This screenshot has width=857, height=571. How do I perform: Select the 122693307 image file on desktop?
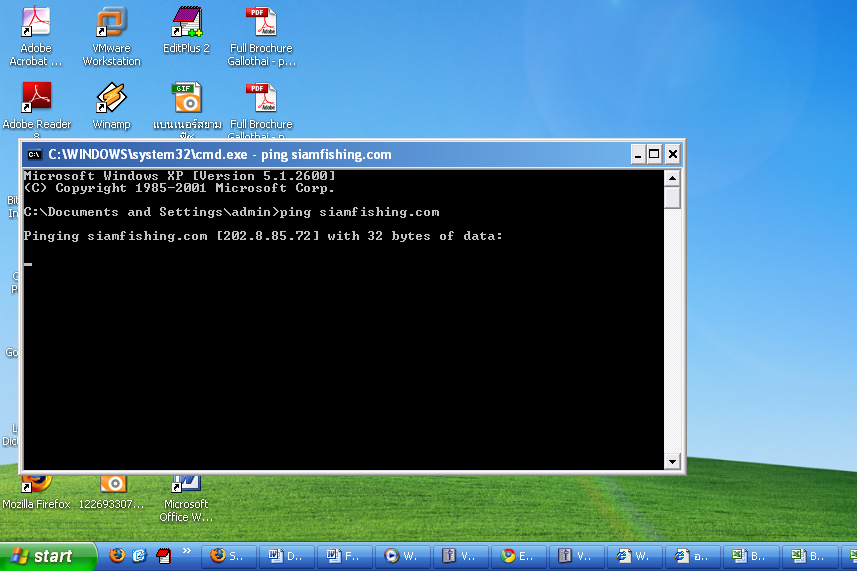click(112, 493)
